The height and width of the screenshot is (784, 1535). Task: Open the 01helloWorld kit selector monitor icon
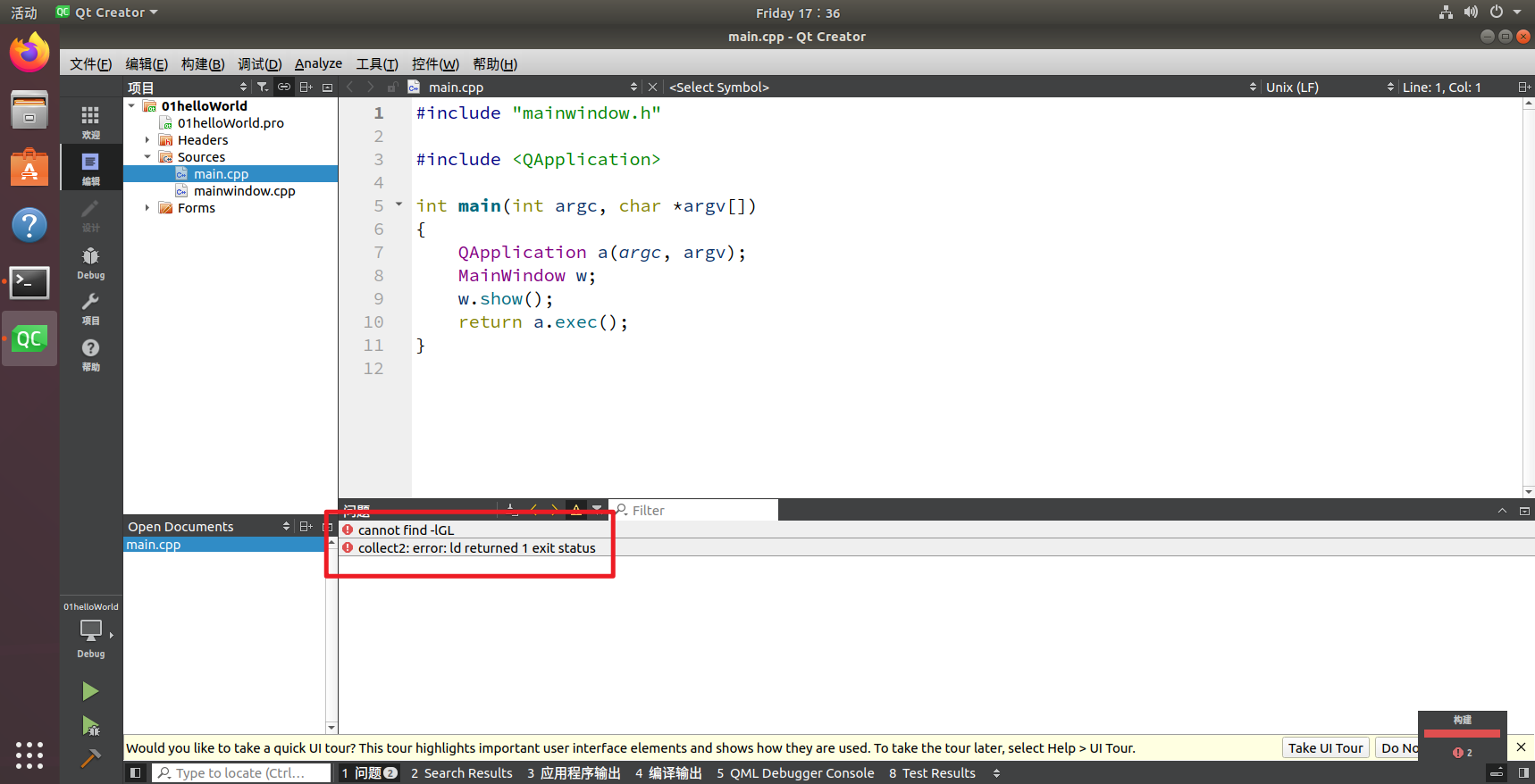(90, 630)
